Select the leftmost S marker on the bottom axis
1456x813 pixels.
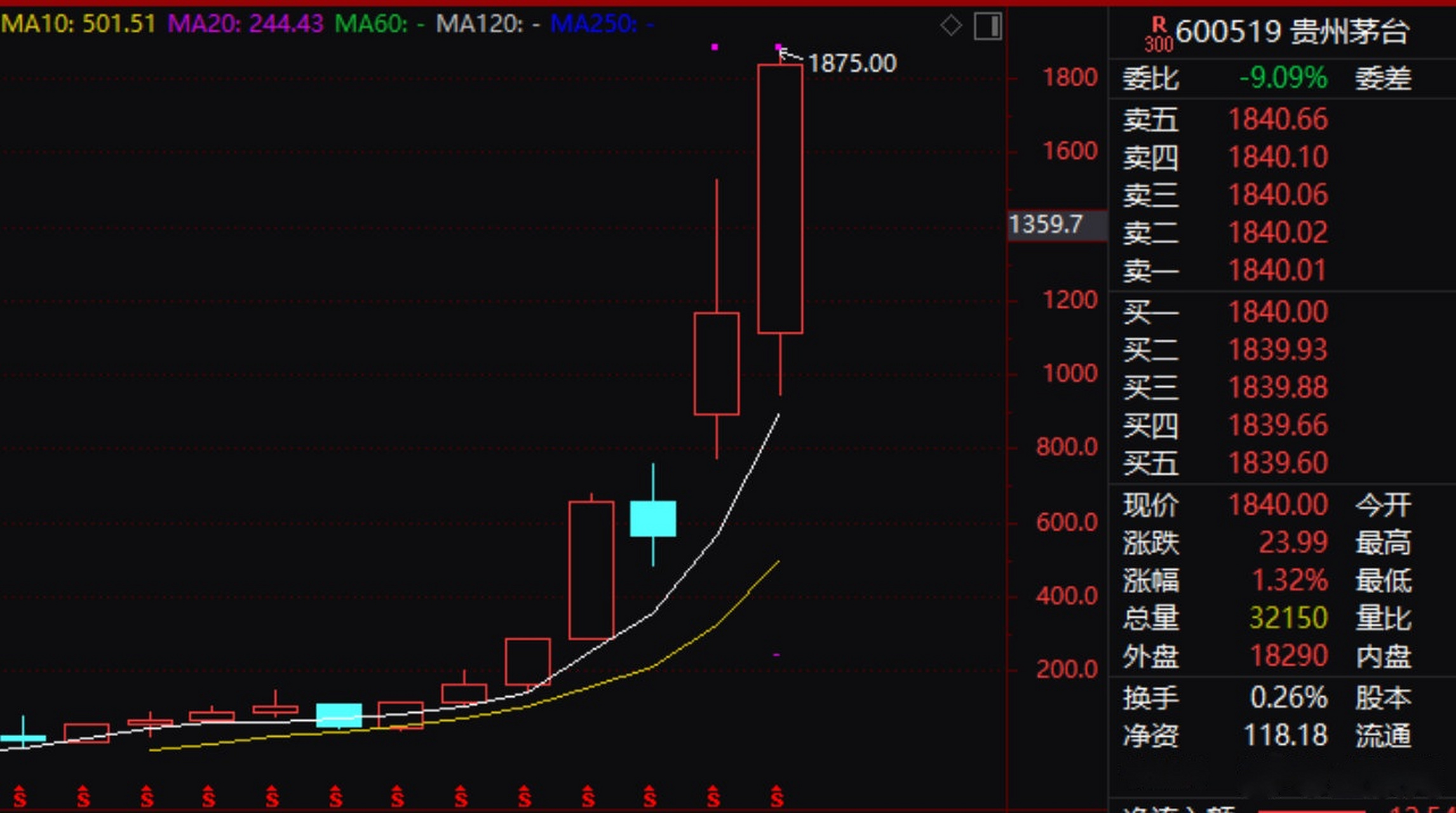(x=20, y=796)
